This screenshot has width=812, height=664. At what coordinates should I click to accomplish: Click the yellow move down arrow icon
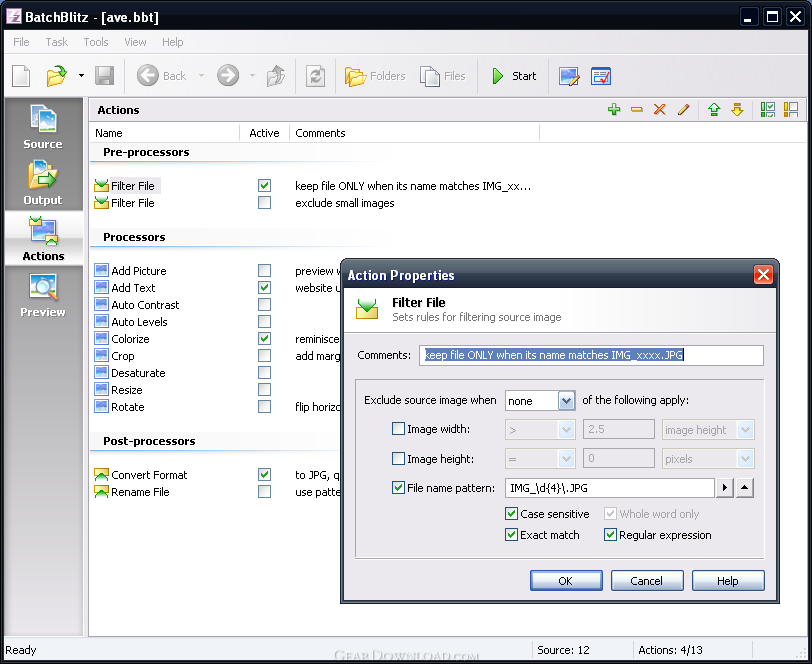coord(737,110)
